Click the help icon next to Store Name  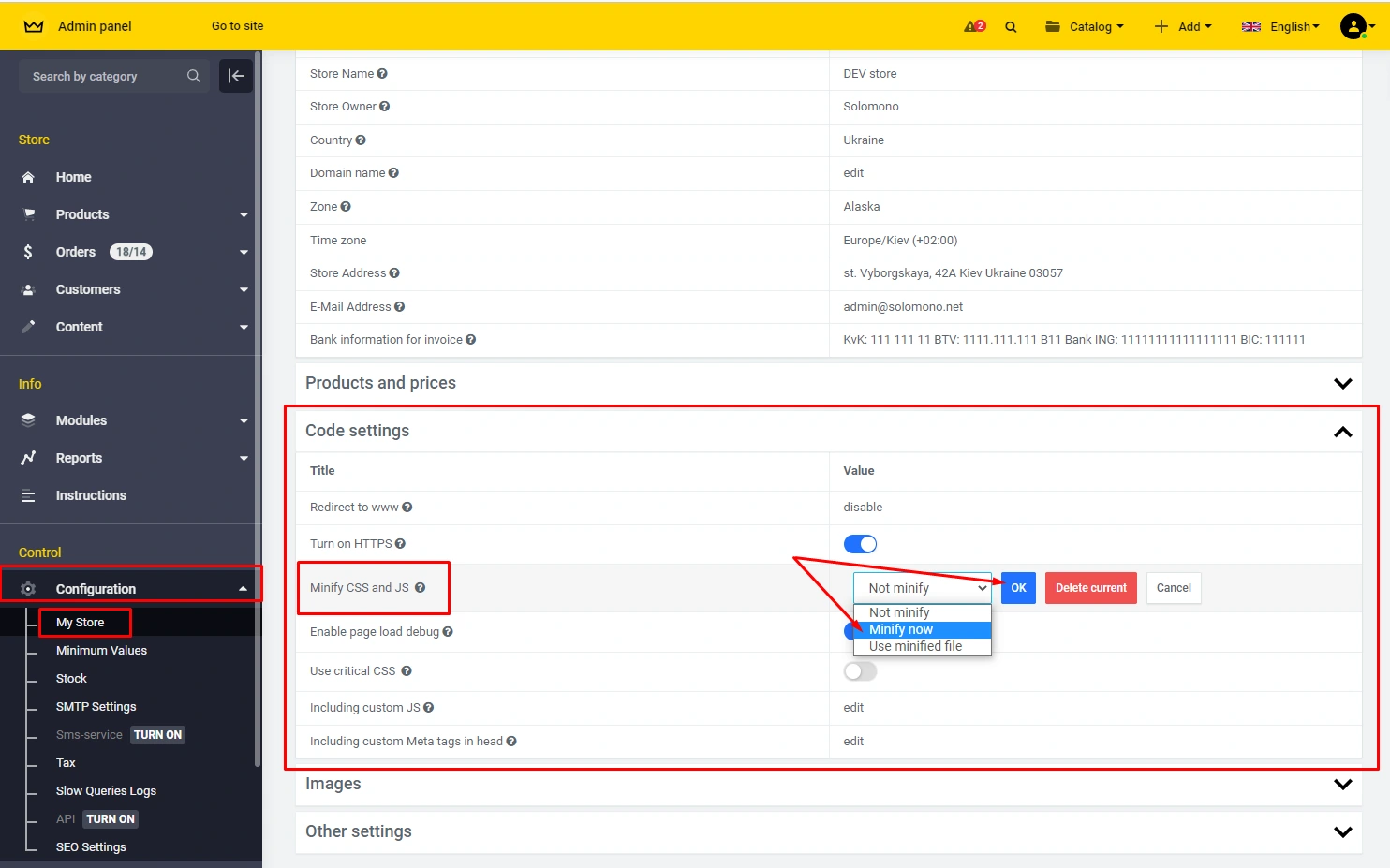[x=382, y=74]
